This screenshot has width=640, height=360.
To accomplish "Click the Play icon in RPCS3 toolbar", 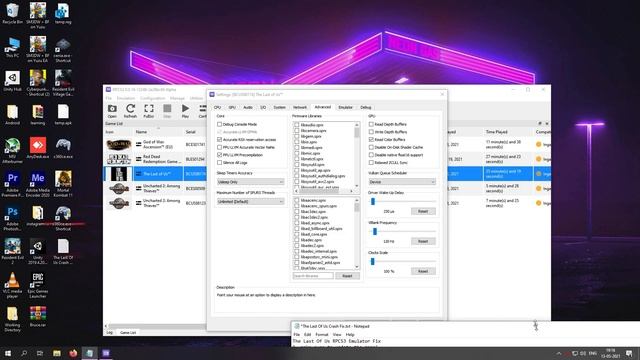I will coord(185,111).
